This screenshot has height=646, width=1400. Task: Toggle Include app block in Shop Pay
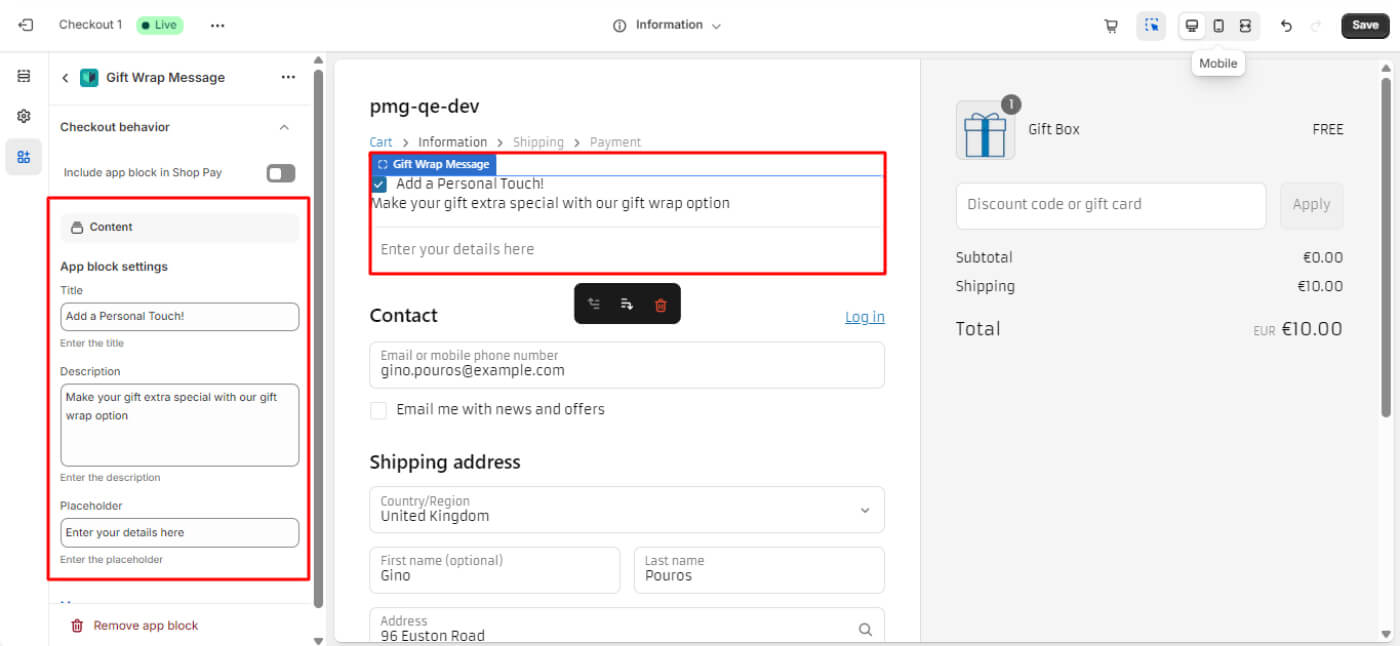click(x=281, y=173)
